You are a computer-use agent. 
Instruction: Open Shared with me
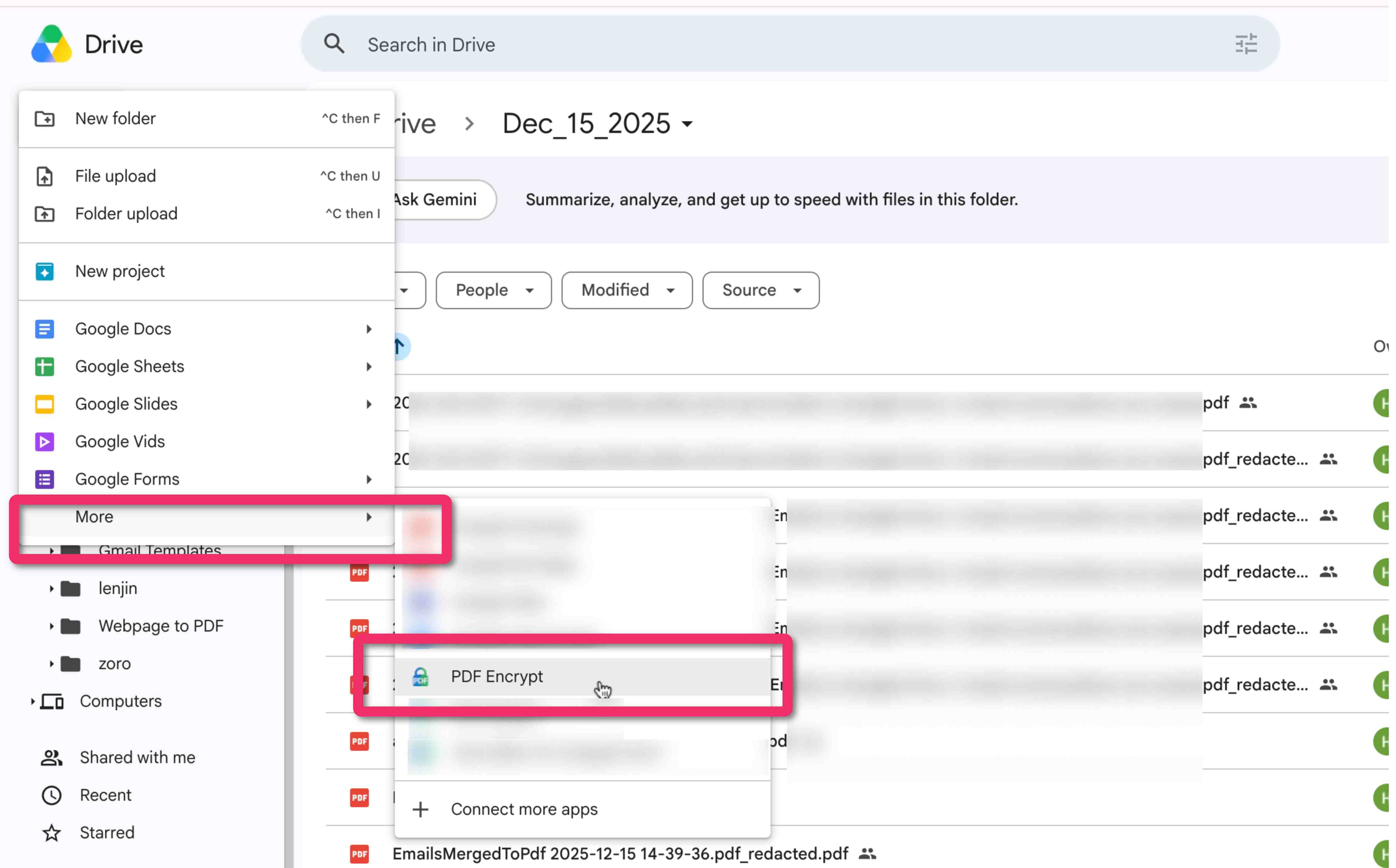pos(138,758)
